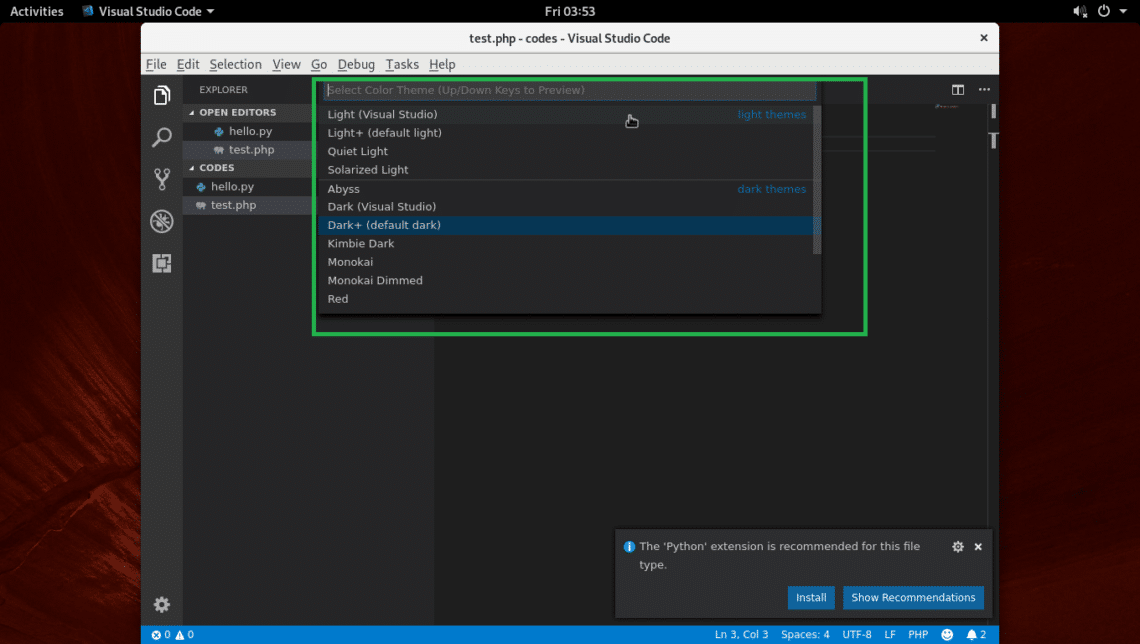1140x644 pixels.
Task: Open the Search view icon
Action: (x=161, y=137)
